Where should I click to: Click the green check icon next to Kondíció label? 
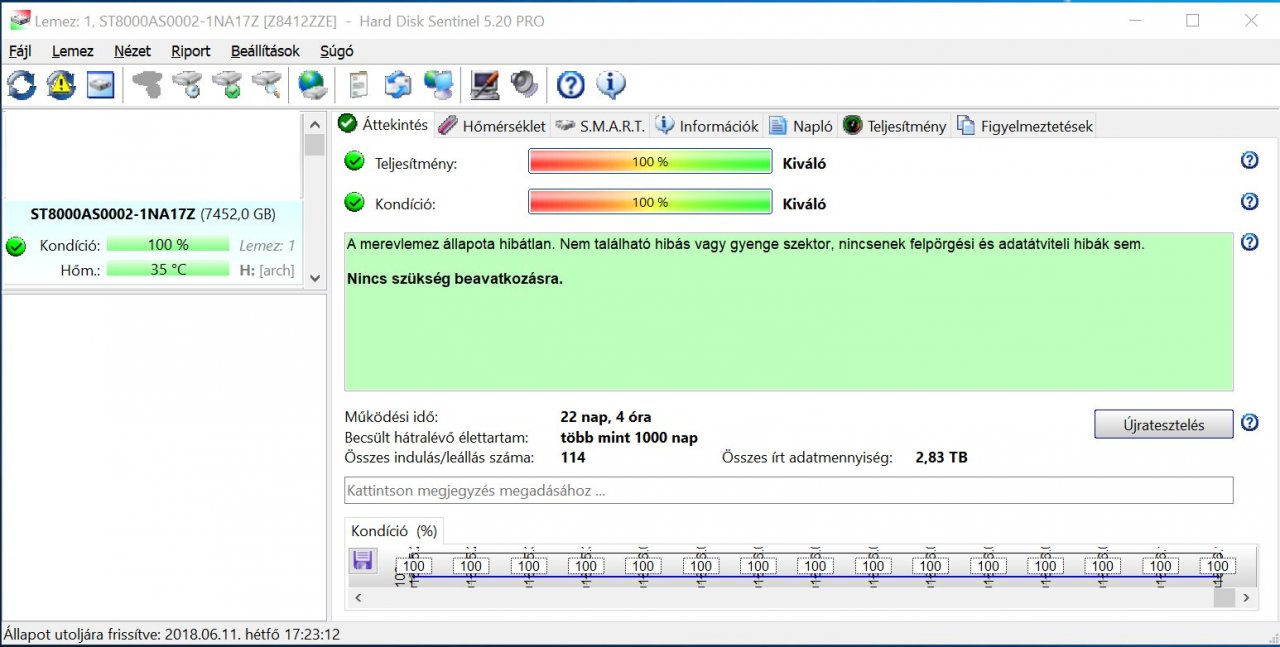(x=354, y=202)
